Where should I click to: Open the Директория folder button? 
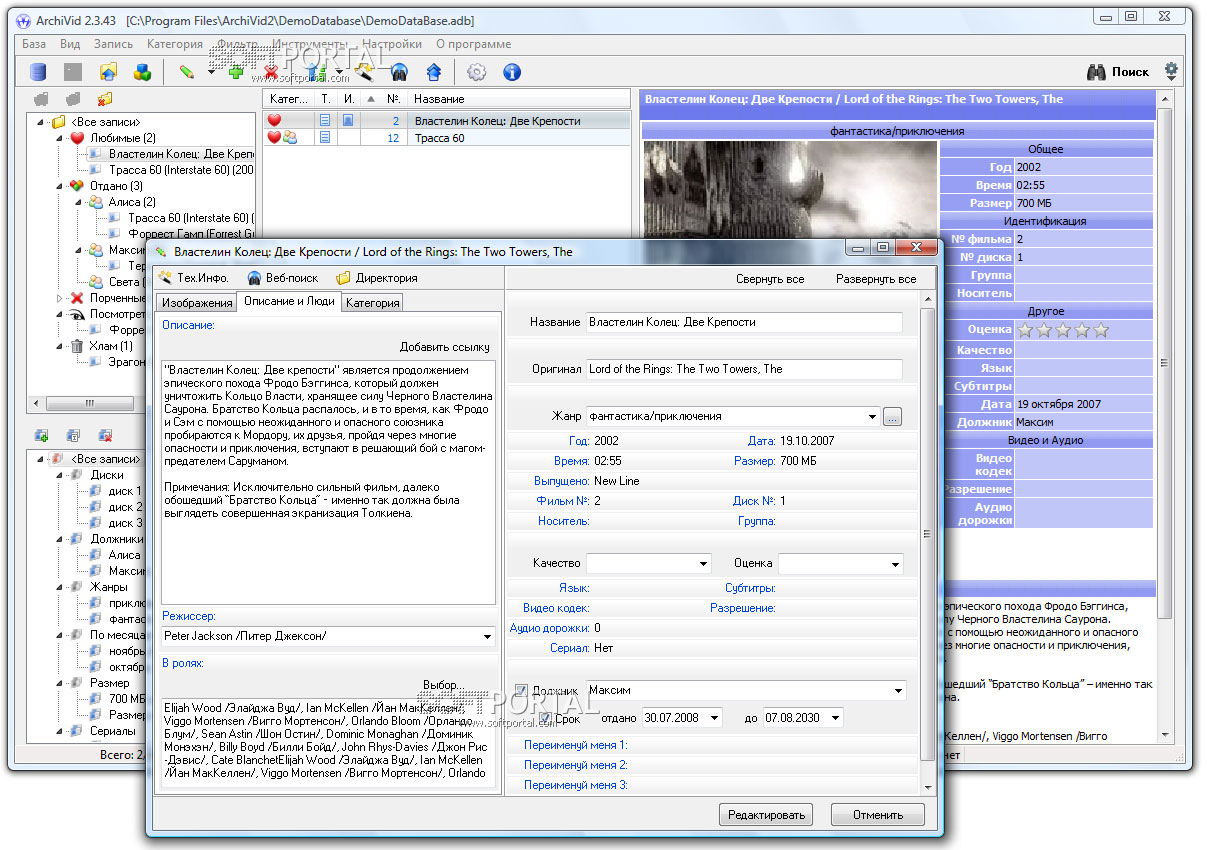(x=377, y=278)
